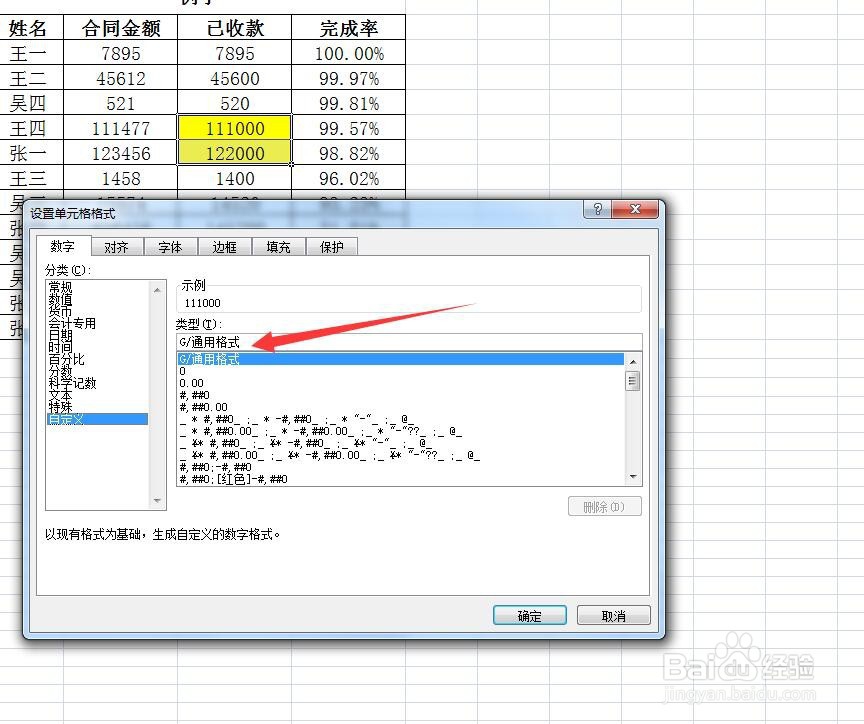Dismiss the dialog with 取消
The width and height of the screenshot is (864, 724).
(x=613, y=615)
